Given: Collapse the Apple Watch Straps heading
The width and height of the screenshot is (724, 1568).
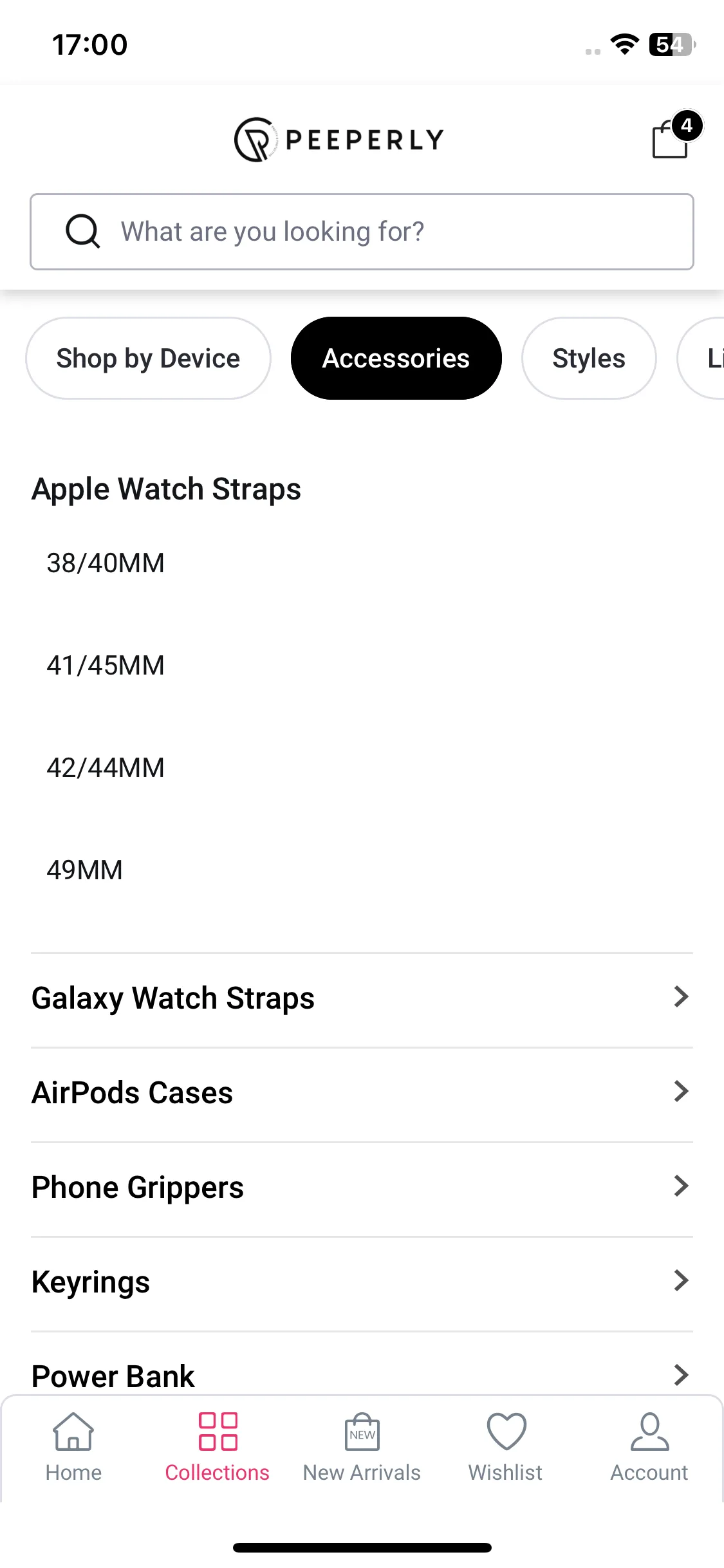Looking at the screenshot, I should pyautogui.click(x=166, y=489).
